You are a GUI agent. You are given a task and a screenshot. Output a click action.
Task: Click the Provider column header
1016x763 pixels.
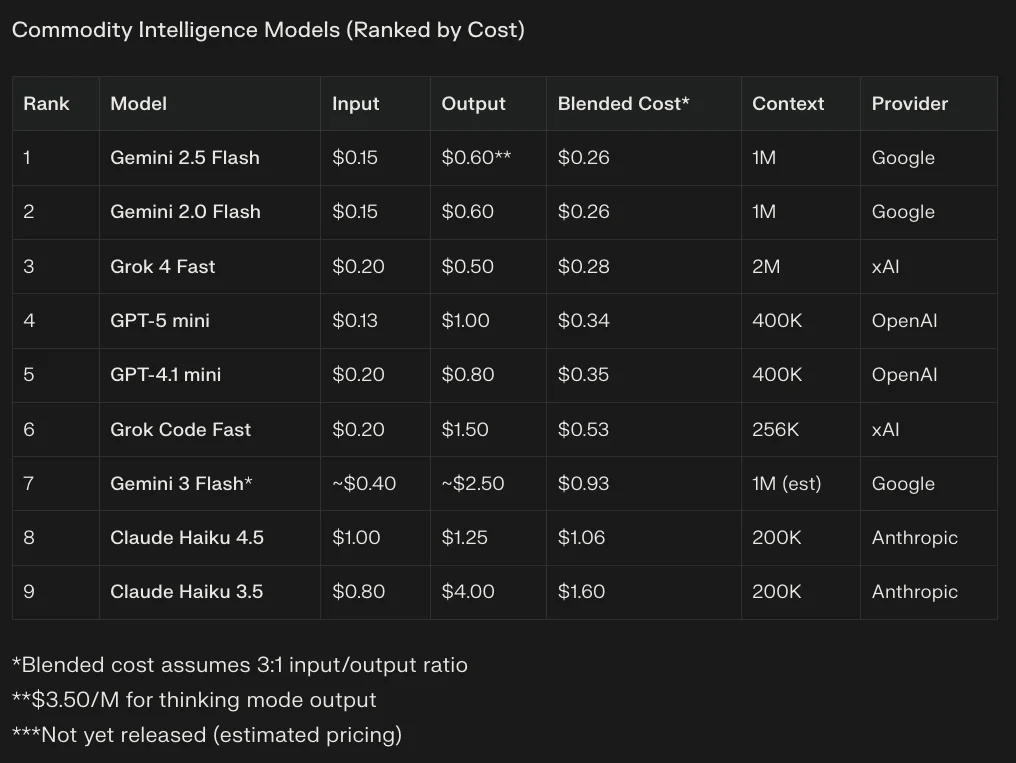click(909, 104)
